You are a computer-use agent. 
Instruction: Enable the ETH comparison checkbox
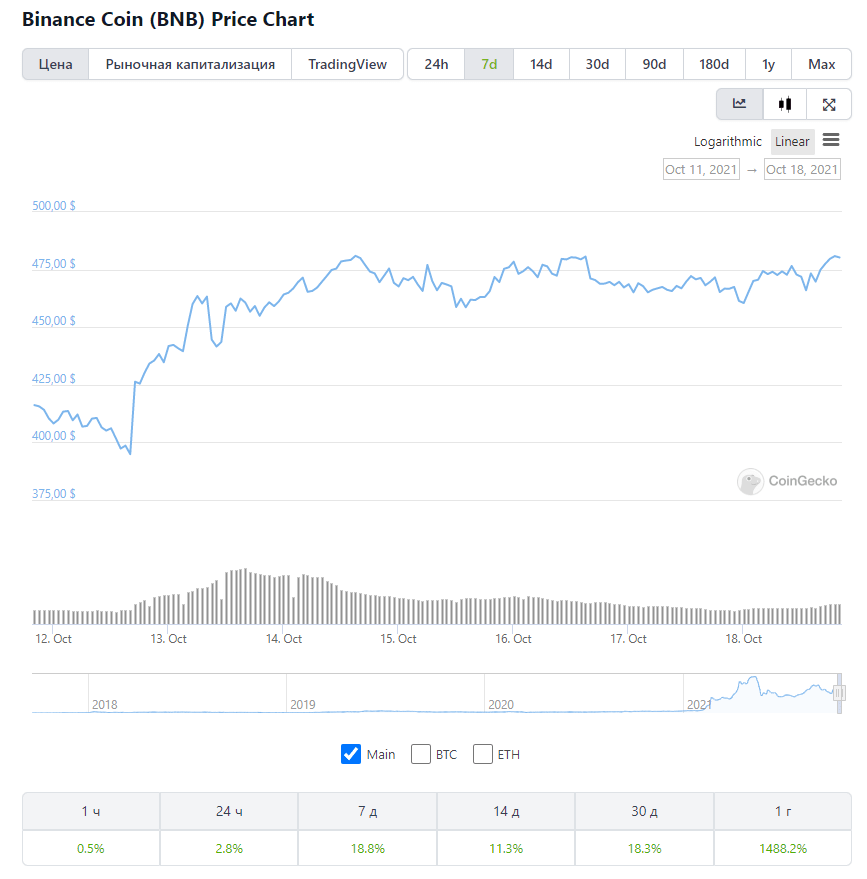[483, 754]
